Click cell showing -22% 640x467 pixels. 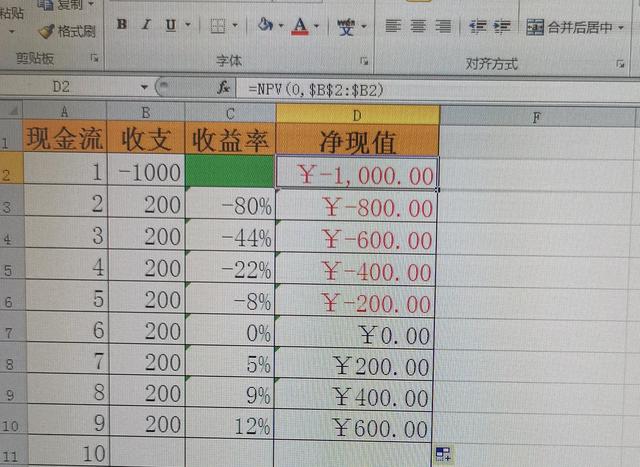click(230, 267)
